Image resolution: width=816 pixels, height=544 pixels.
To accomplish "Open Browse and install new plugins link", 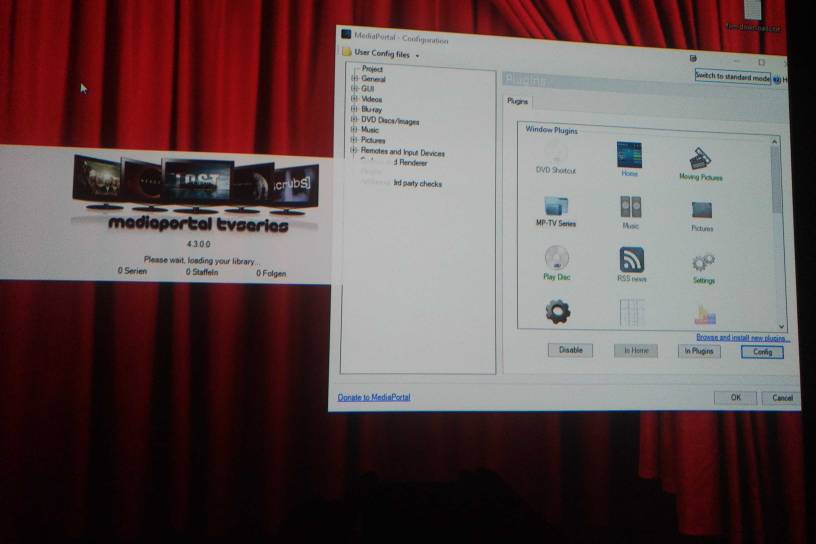I will [743, 338].
